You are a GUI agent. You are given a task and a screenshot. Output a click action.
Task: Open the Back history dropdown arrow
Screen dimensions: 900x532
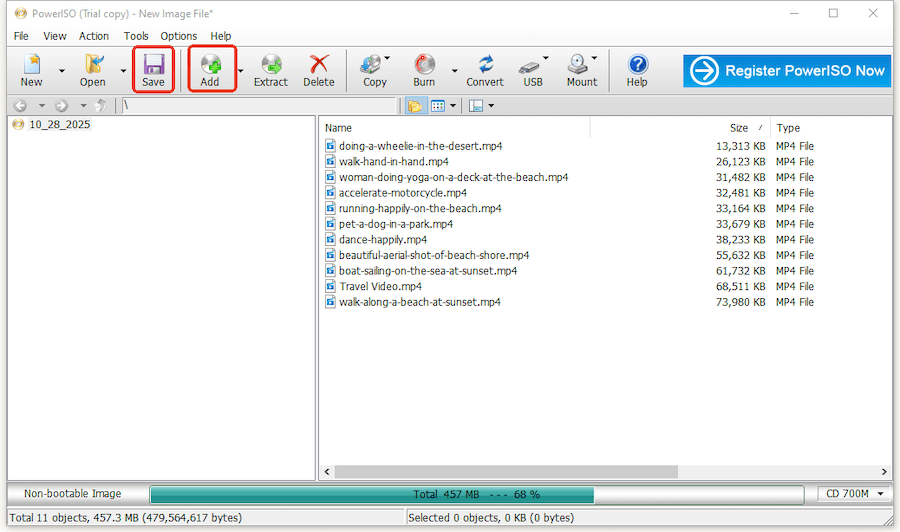point(41,106)
